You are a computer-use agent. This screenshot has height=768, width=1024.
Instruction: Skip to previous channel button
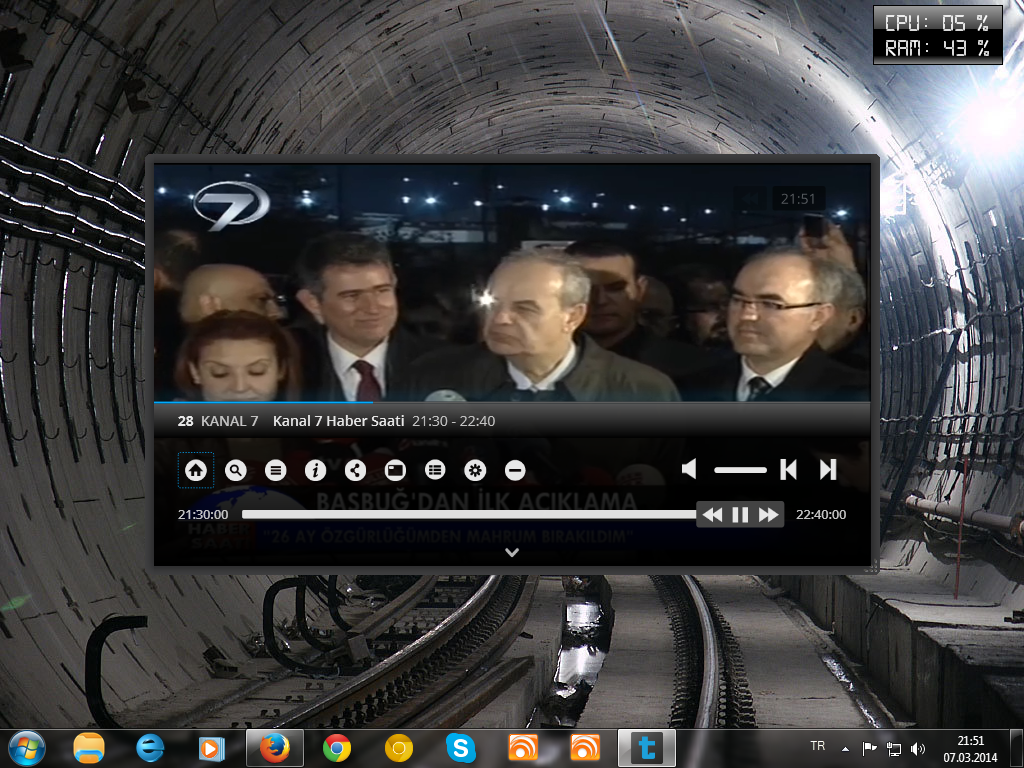789,469
